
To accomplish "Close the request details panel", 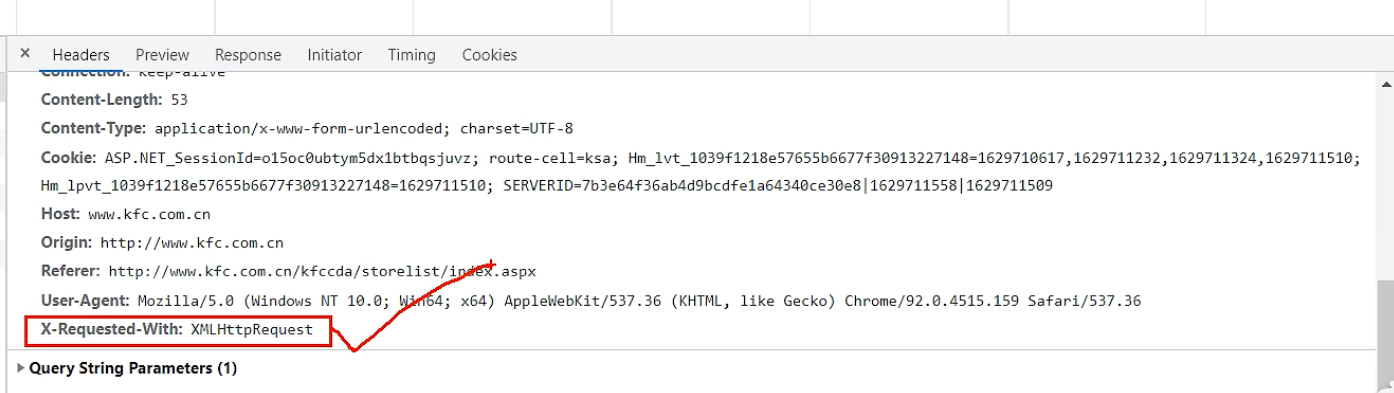I will [25, 54].
